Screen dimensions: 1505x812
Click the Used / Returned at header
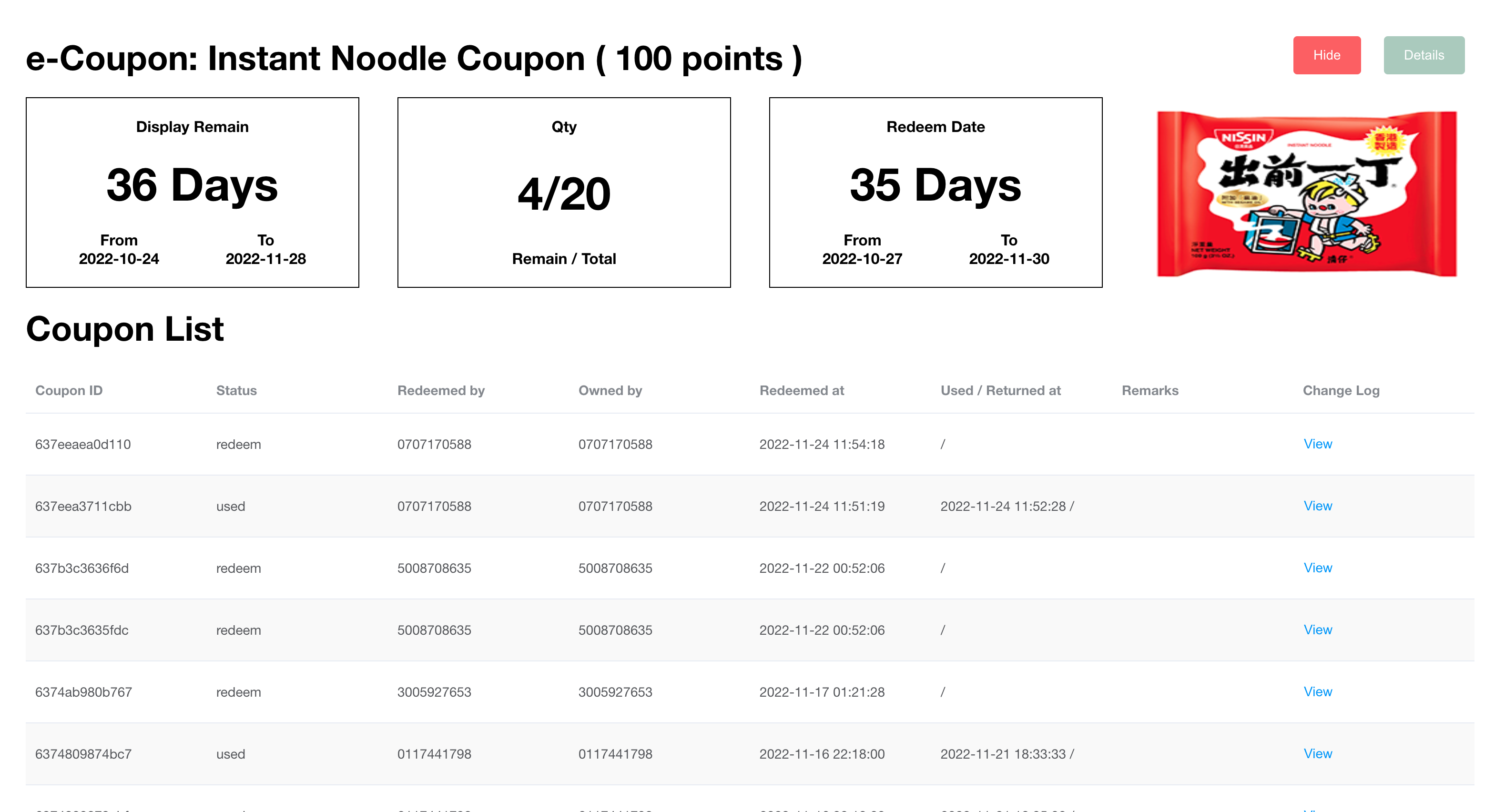[1000, 391]
